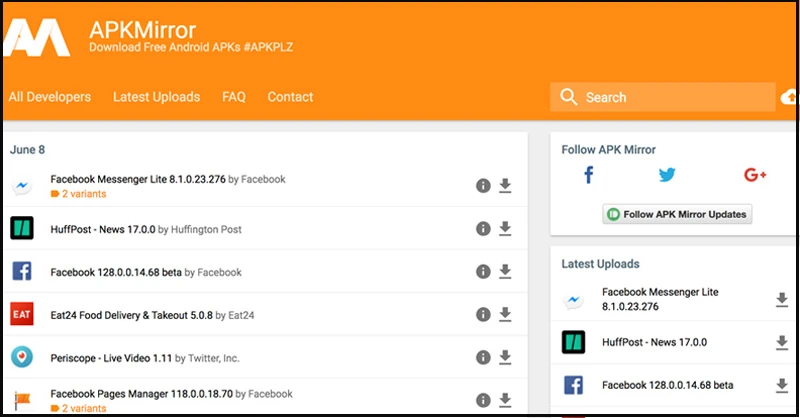Download Facebook beta from sidebar
The height and width of the screenshot is (418, 800).
[x=782, y=385]
